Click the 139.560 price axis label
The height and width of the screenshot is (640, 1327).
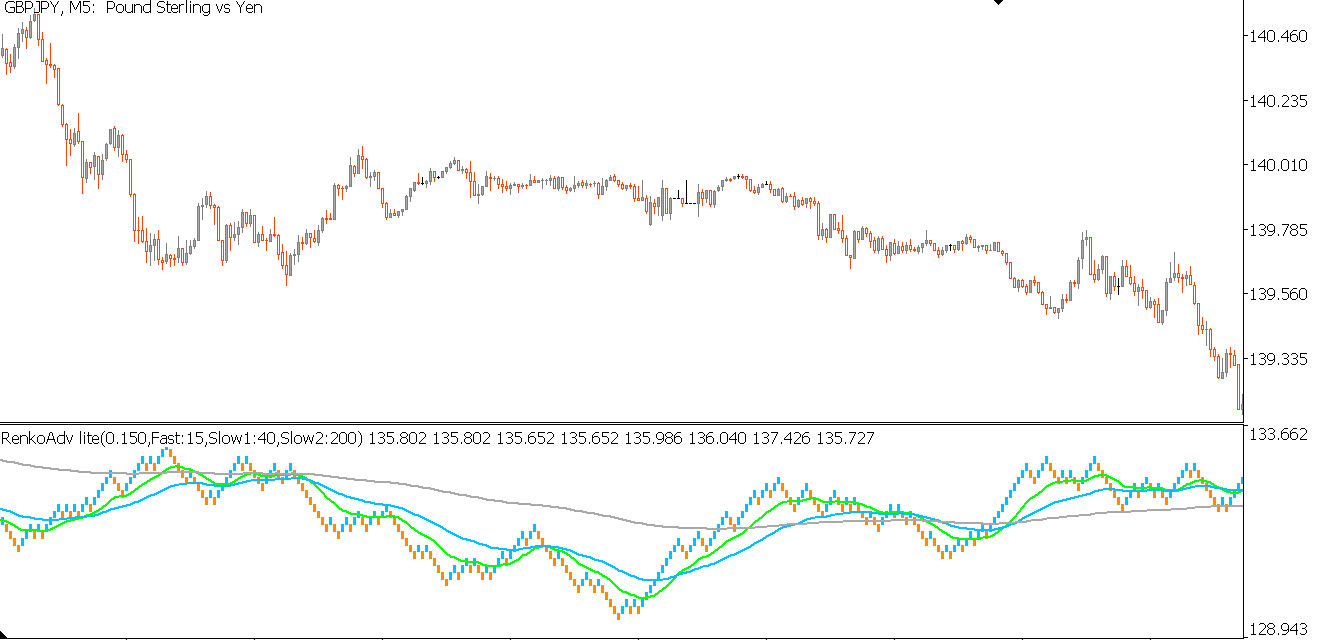point(1279,294)
